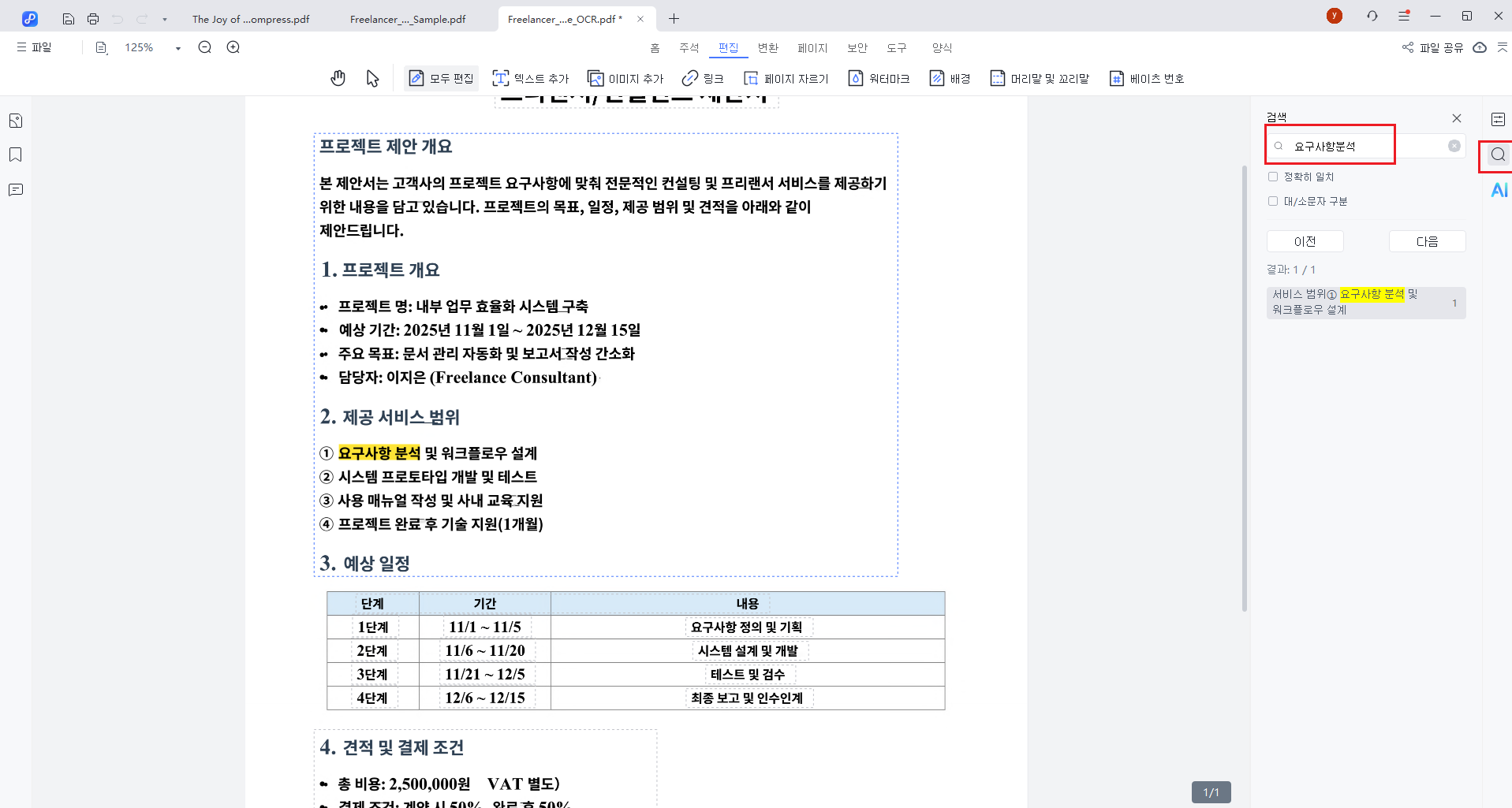This screenshot has width=1512, height=808.
Task: Enable the 정확히 일치 checkbox
Action: tap(1272, 177)
